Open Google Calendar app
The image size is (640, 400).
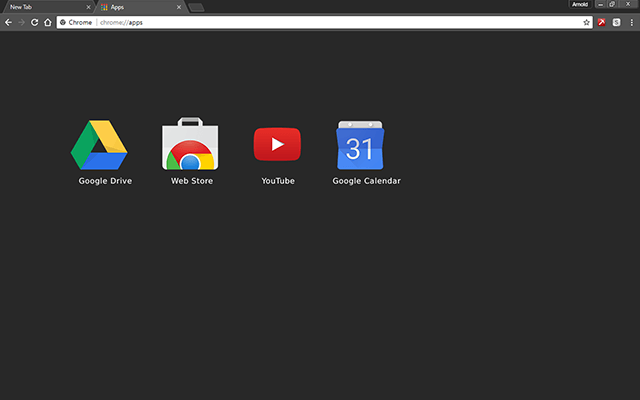366,146
